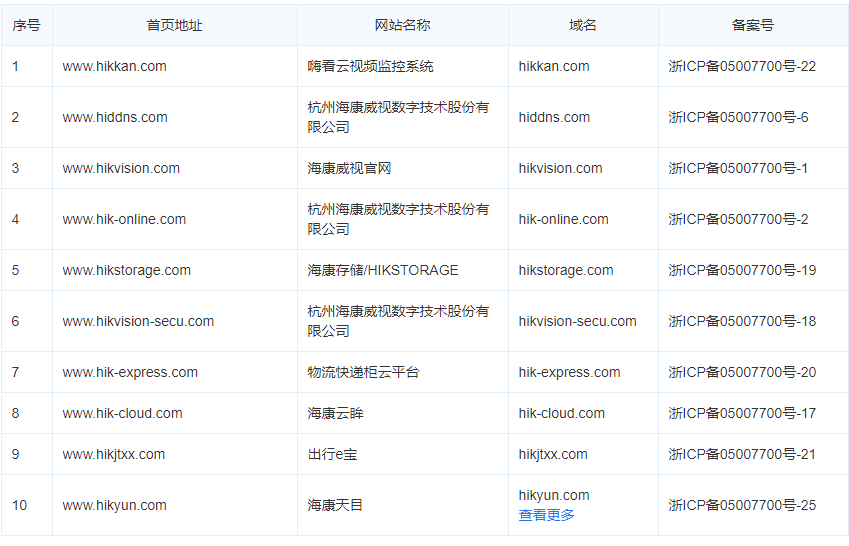Viewport: 849px width, 546px height.
Task: Click domain cell hik-express.com
Action: (569, 372)
